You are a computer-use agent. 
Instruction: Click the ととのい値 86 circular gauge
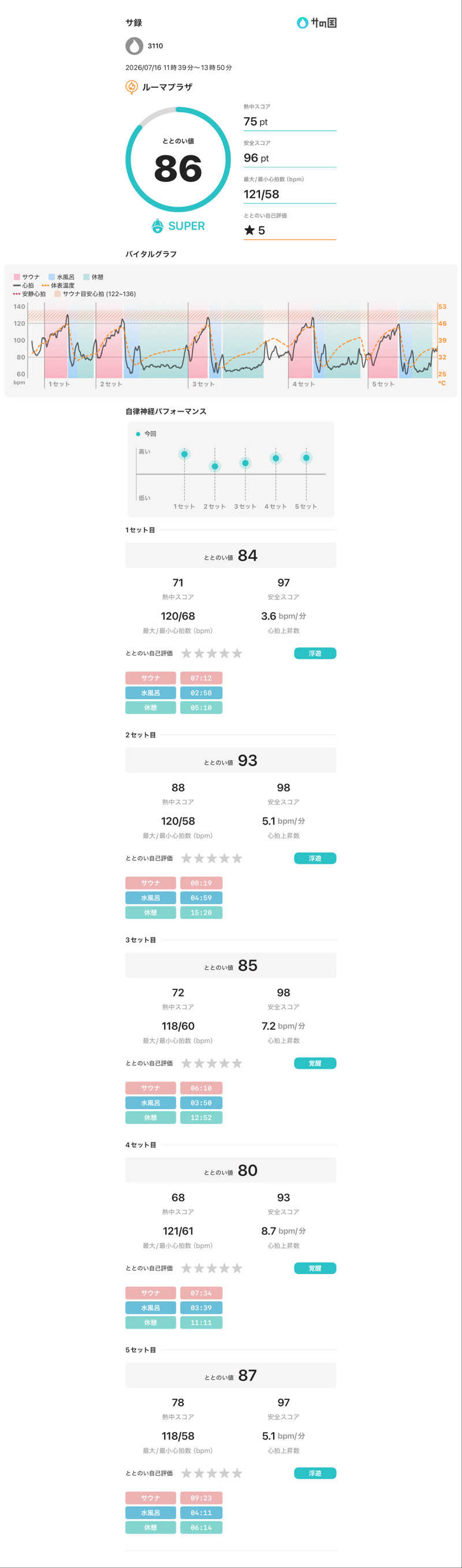(178, 159)
